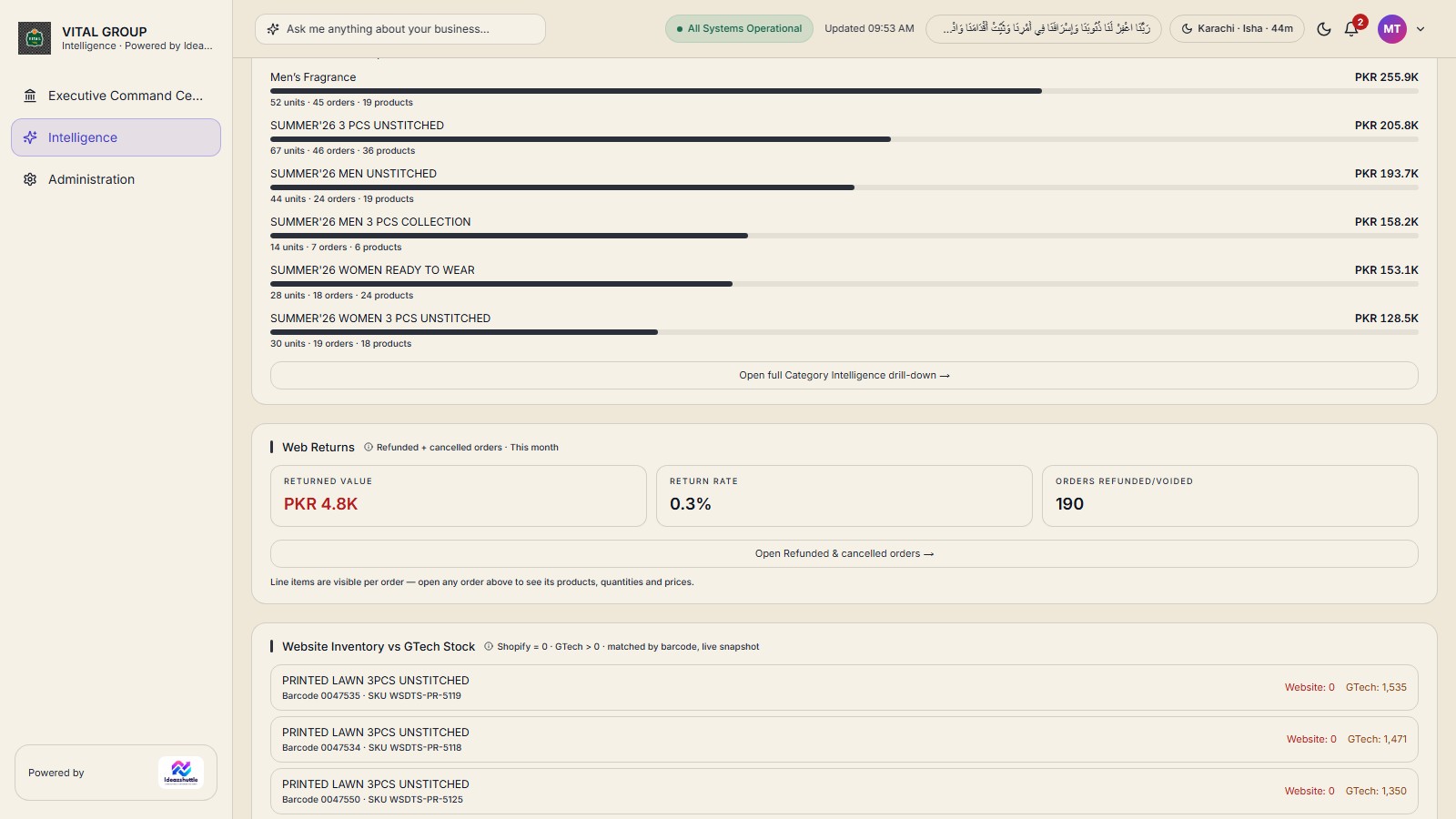Click the Administration gear icon
The width and height of the screenshot is (1456, 819).
pos(30,179)
